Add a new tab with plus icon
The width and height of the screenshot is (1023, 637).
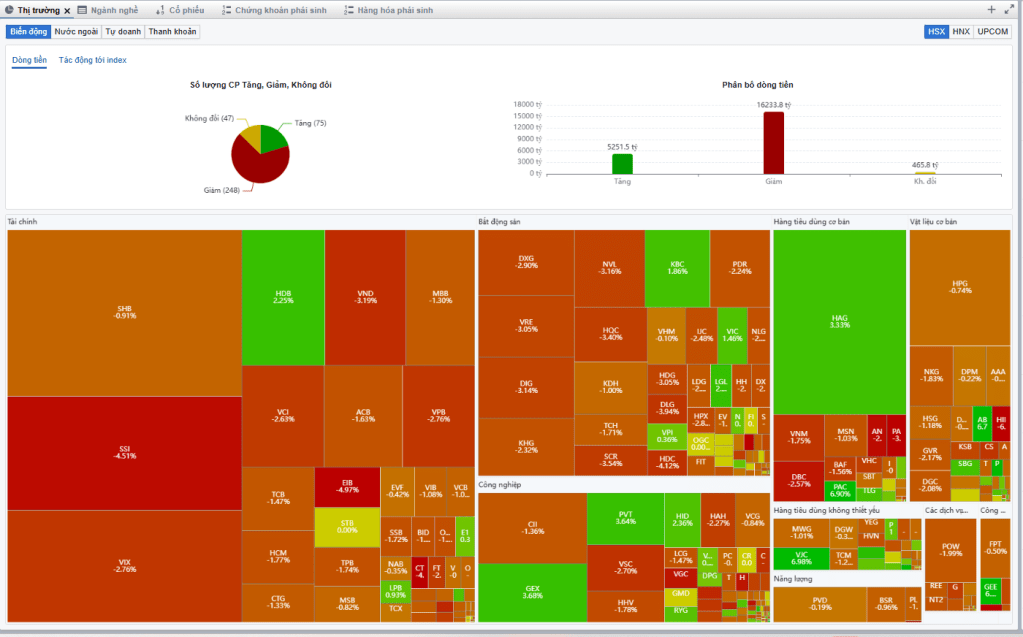[991, 10]
